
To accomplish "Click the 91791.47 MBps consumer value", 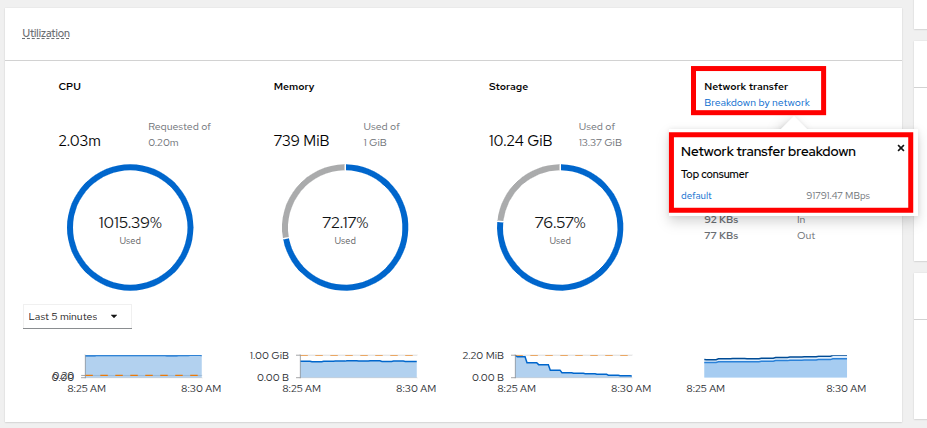I will (837, 195).
